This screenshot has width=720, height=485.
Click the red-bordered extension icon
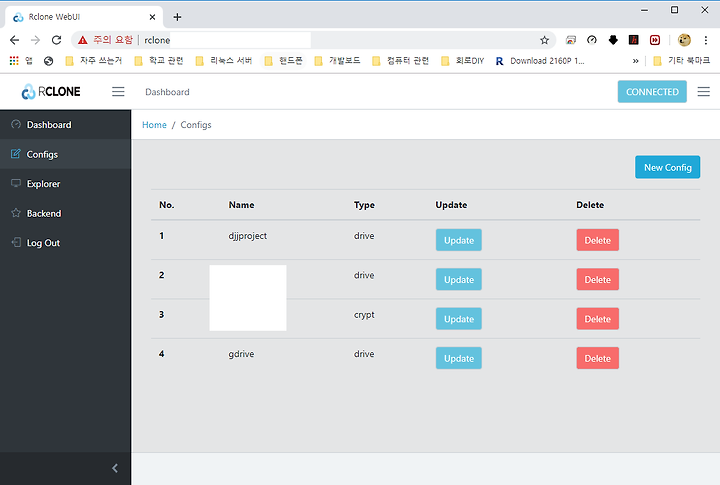pos(655,40)
